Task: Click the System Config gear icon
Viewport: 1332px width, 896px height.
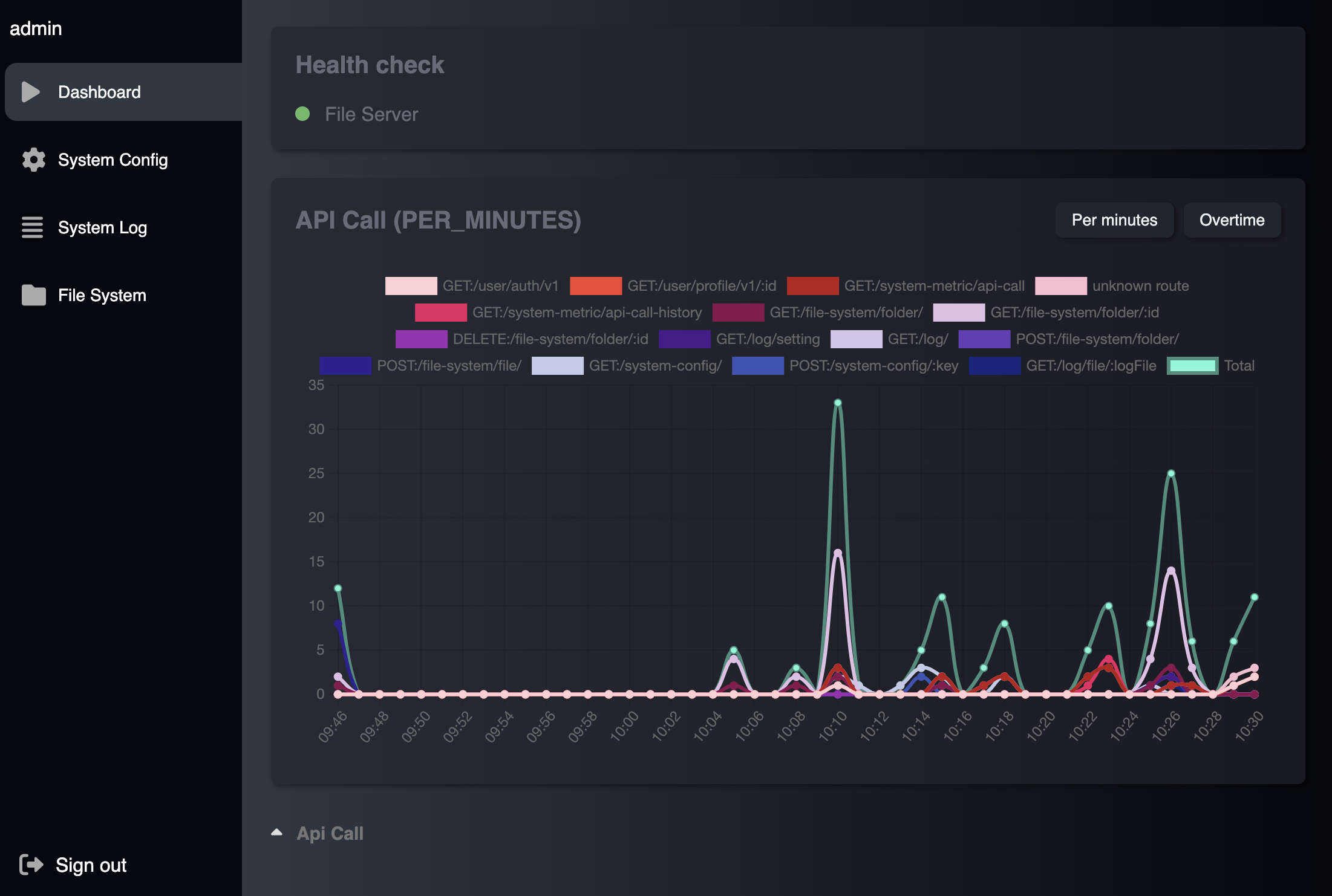Action: (x=33, y=160)
